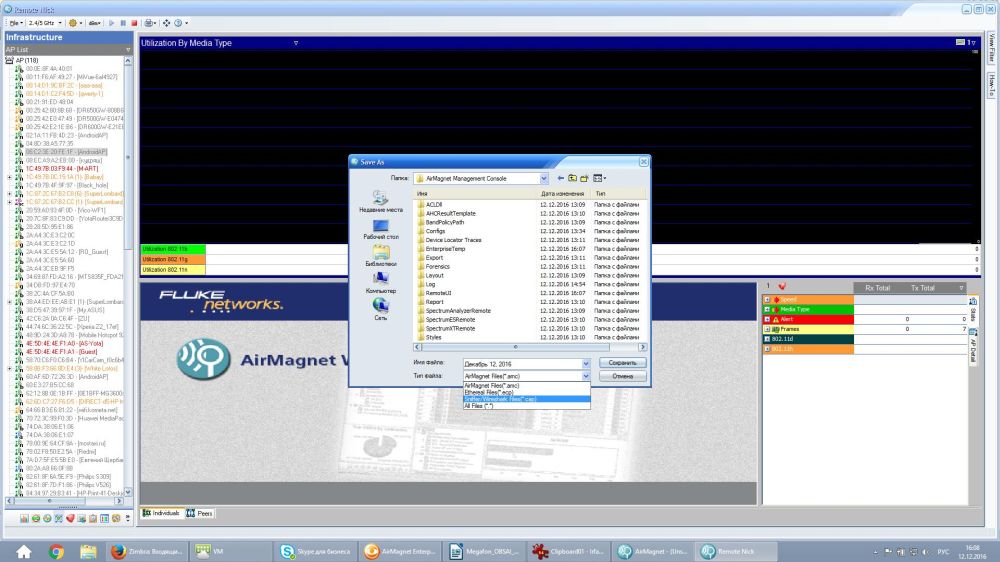1000x562 pixels.
Task: Expand the Speed row in stats tree
Action: pos(767,299)
